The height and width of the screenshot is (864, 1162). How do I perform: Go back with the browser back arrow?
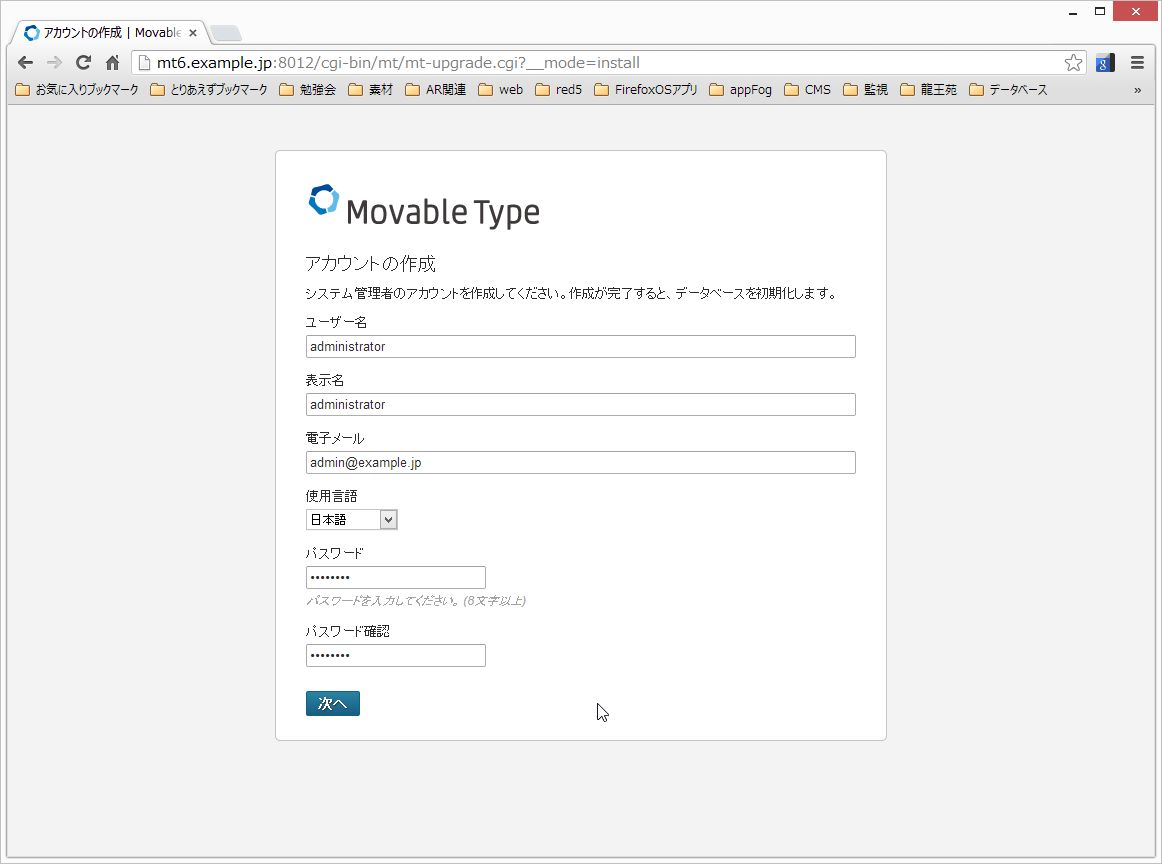tap(25, 62)
